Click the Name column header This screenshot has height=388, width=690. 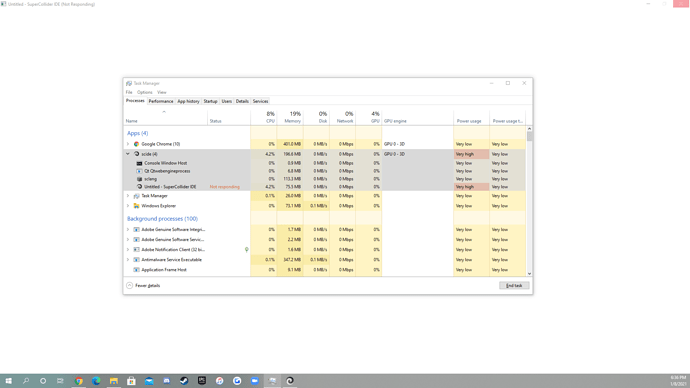165,117
